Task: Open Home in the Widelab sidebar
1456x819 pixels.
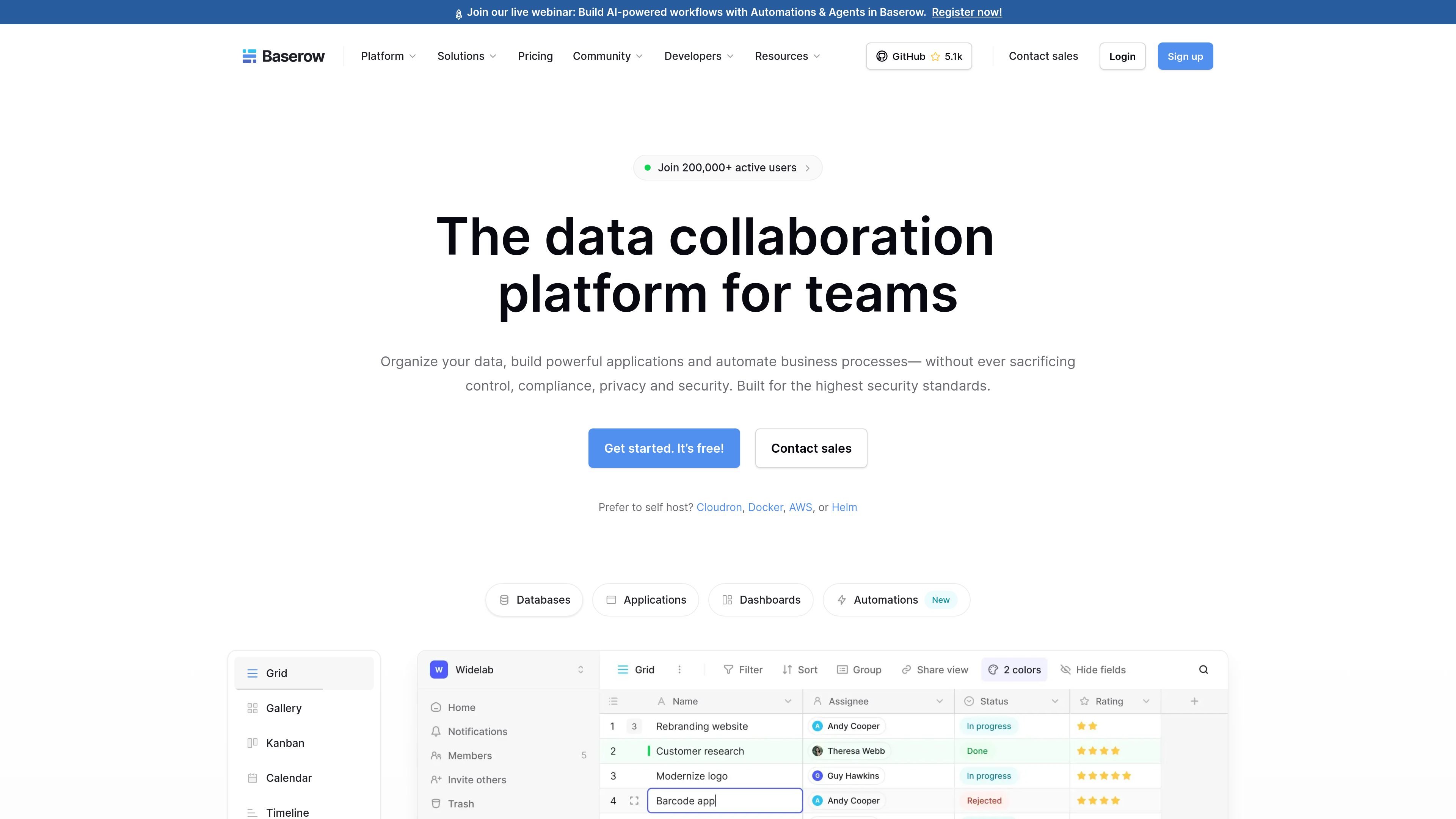Action: click(453, 707)
